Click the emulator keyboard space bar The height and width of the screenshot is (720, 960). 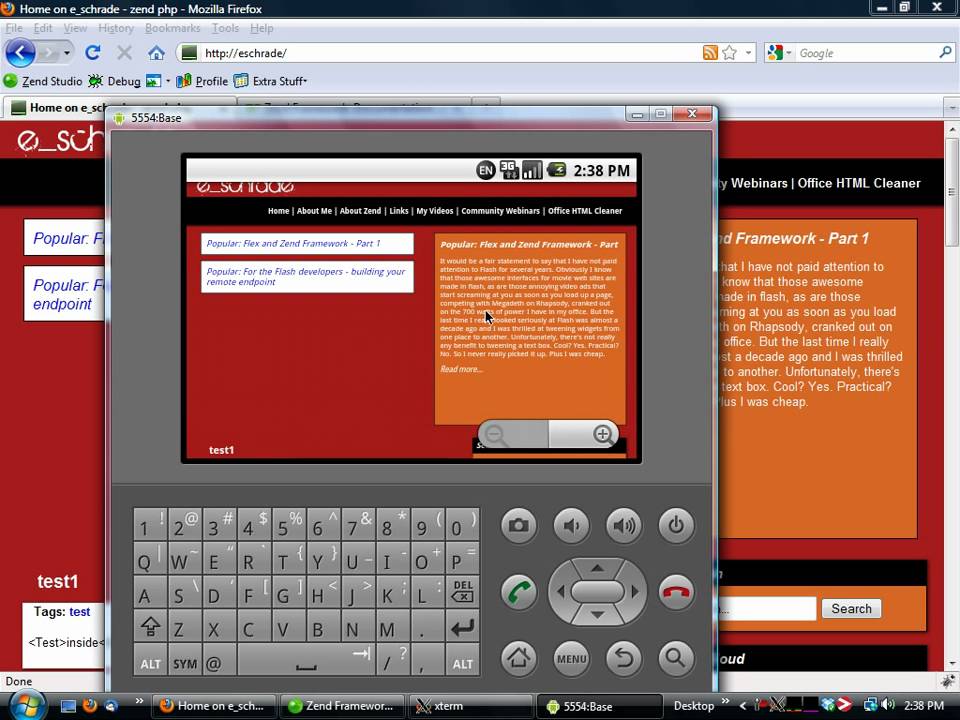coord(306,662)
